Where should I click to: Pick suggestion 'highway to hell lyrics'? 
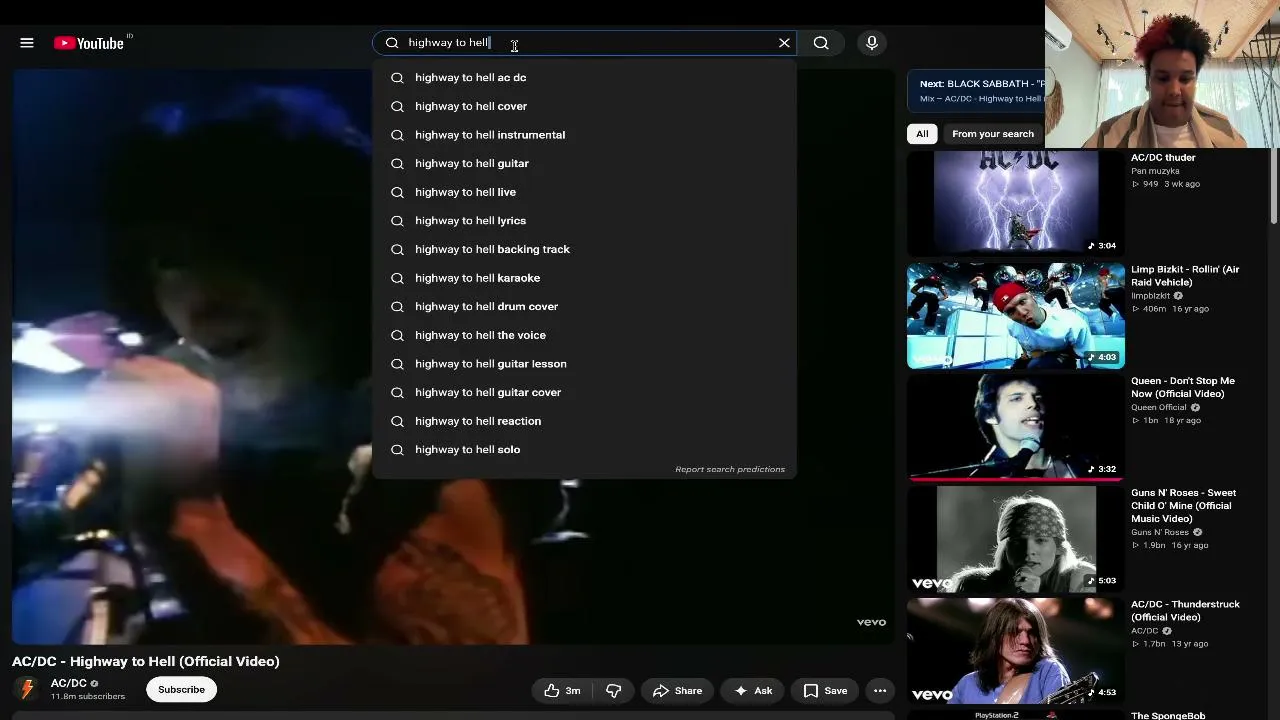pyautogui.click(x=585, y=221)
